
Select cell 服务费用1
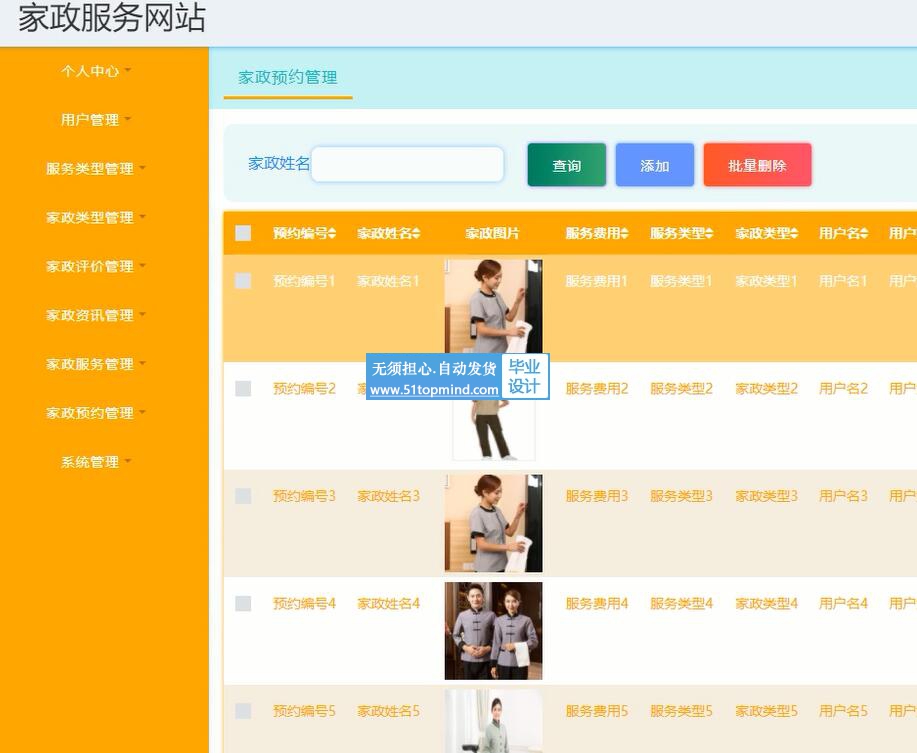(597, 281)
